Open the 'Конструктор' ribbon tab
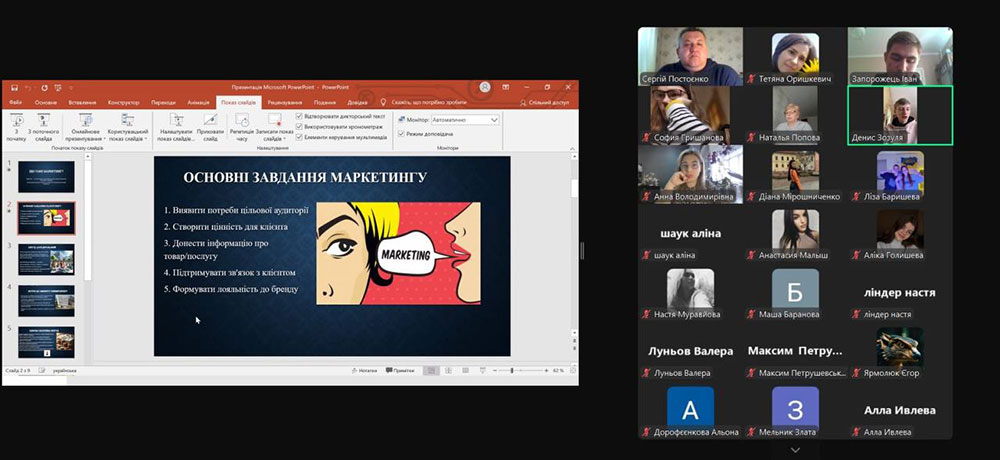Viewport: 1000px width, 460px height. coord(123,102)
